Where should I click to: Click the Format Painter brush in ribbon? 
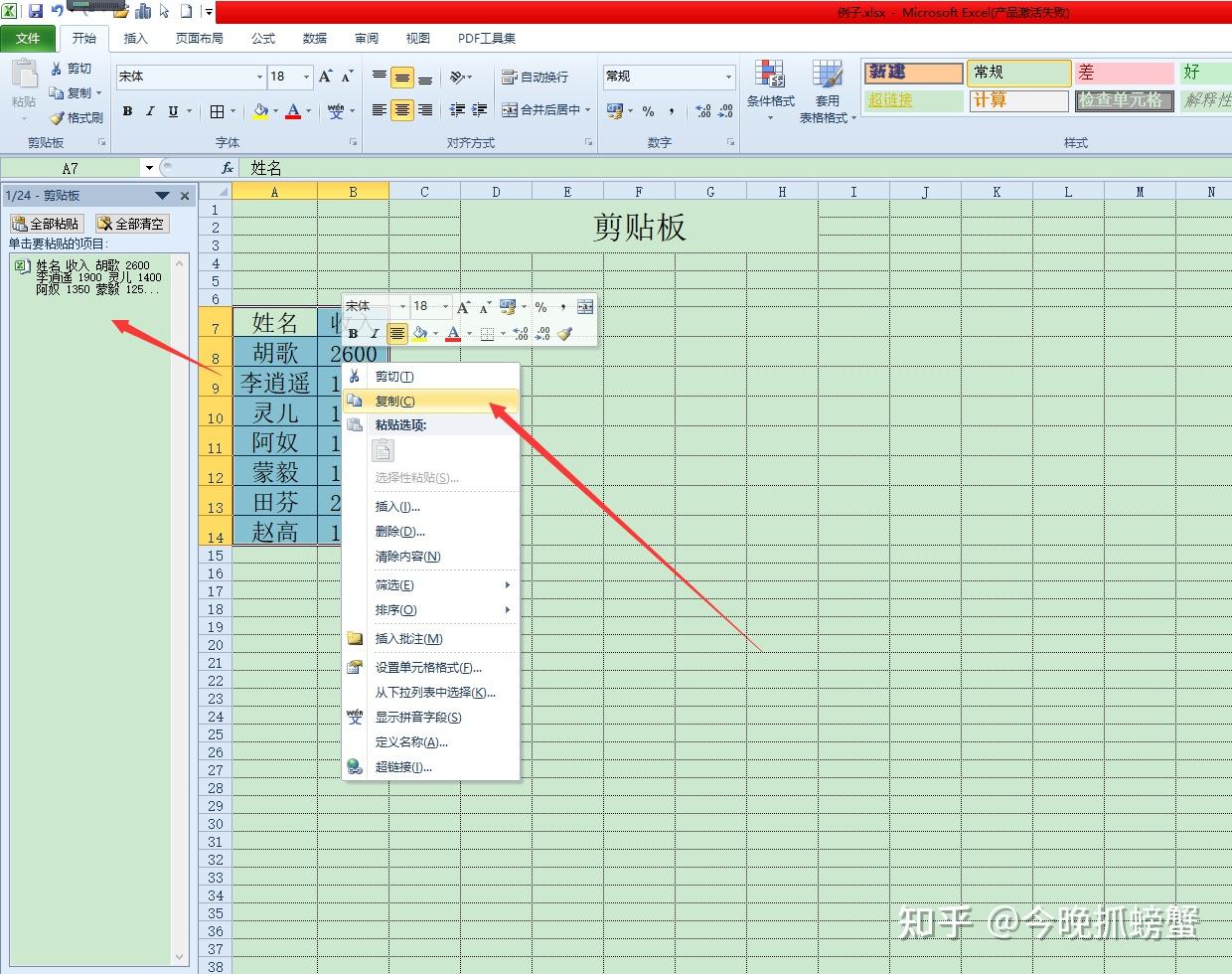[58, 117]
